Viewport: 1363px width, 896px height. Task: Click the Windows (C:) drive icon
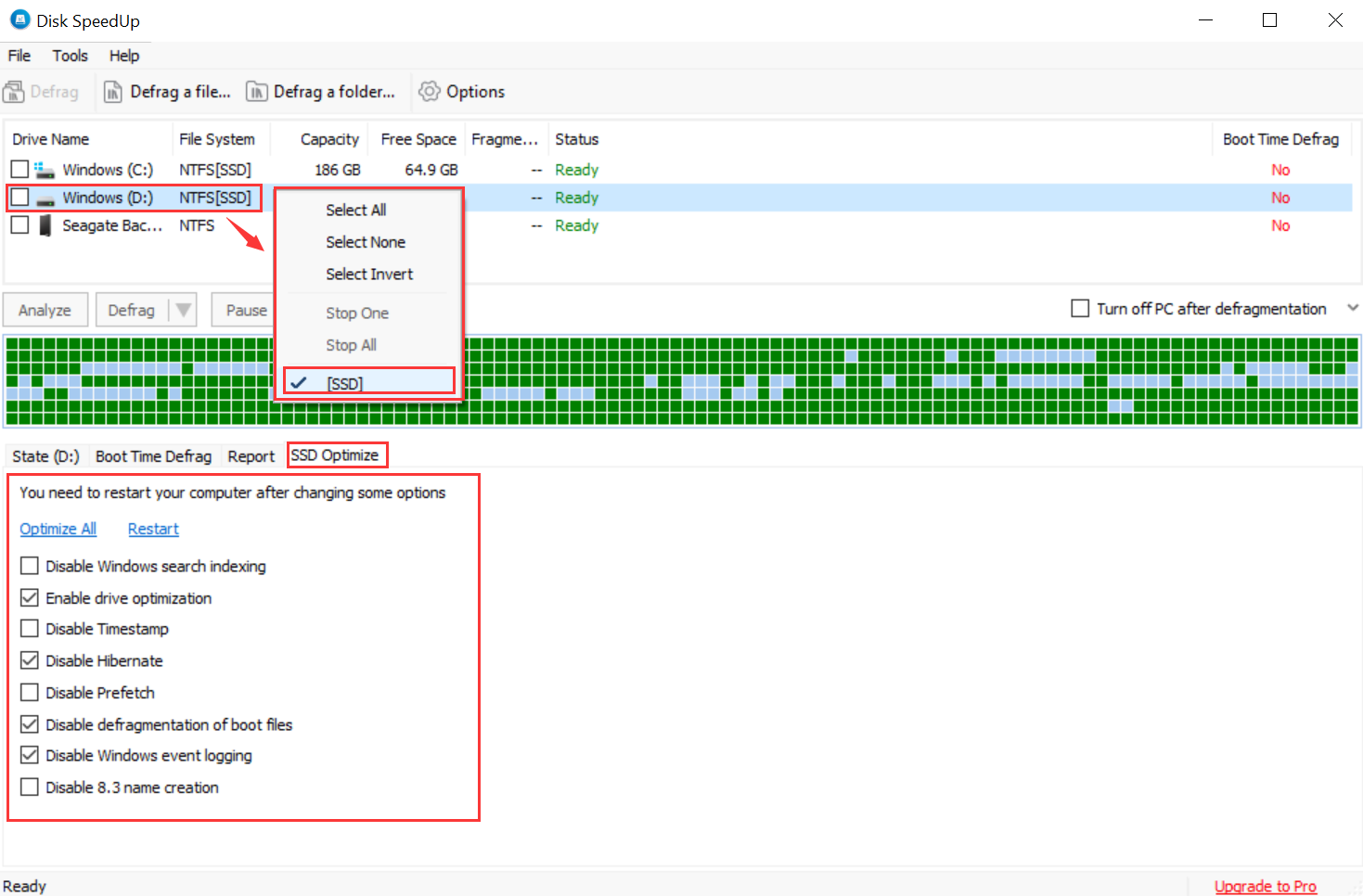pos(45,169)
